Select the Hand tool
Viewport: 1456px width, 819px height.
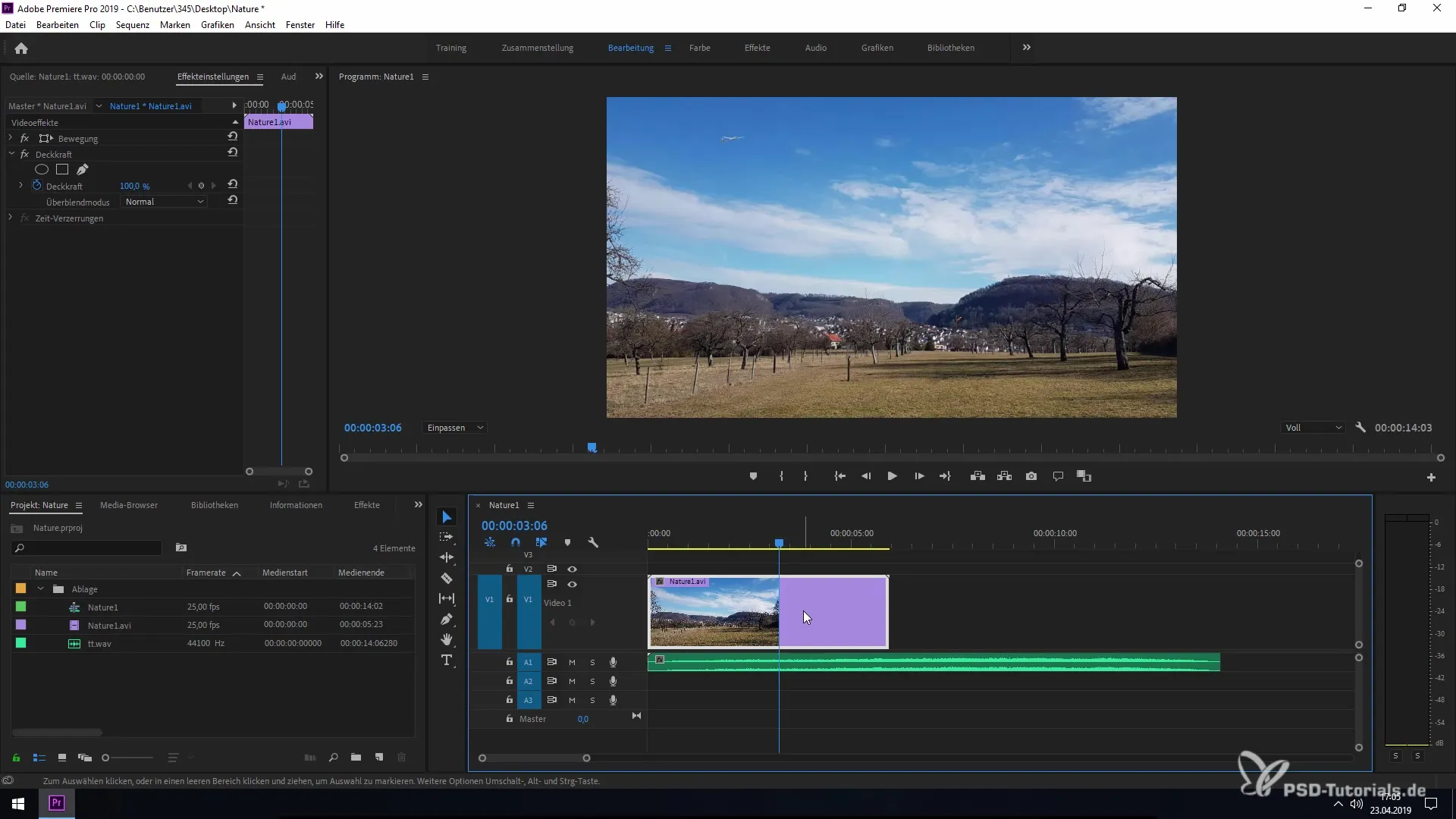(x=447, y=639)
